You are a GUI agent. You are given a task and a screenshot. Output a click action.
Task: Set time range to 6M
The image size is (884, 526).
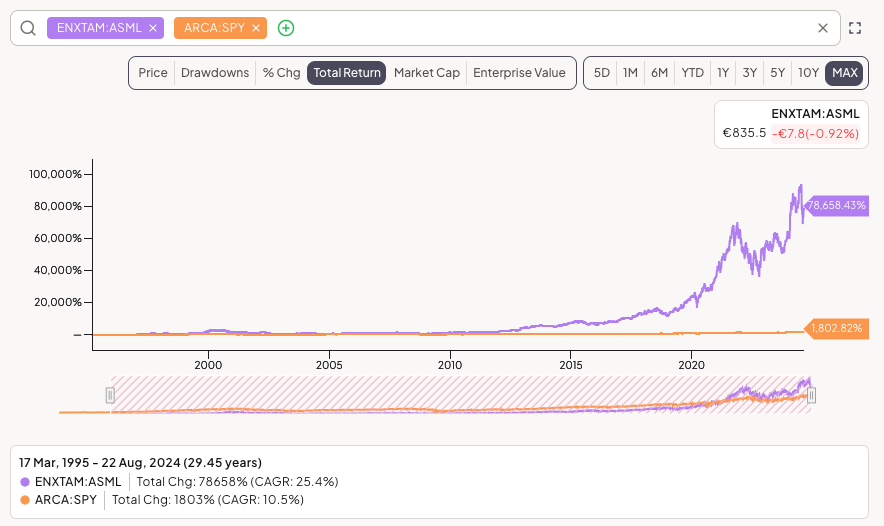pyautogui.click(x=660, y=73)
